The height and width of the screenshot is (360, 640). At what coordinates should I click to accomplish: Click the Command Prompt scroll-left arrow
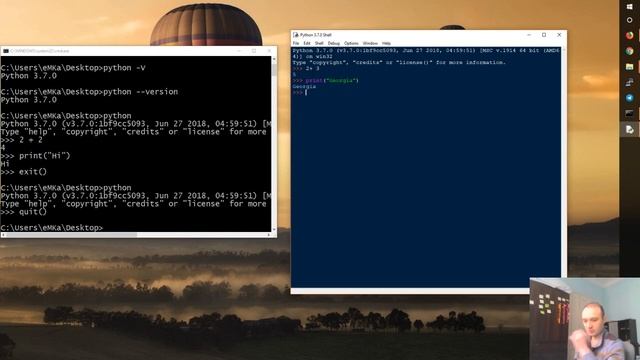coord(3,235)
